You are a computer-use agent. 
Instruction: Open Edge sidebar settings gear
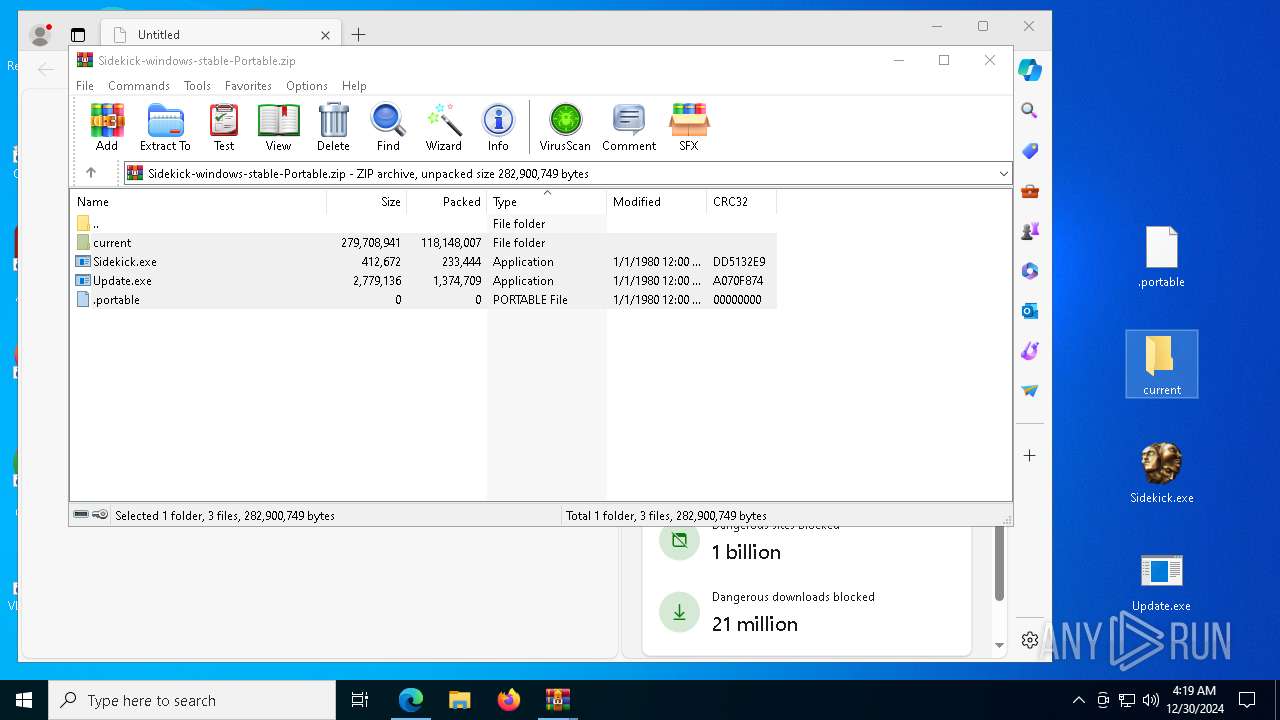(x=1029, y=640)
